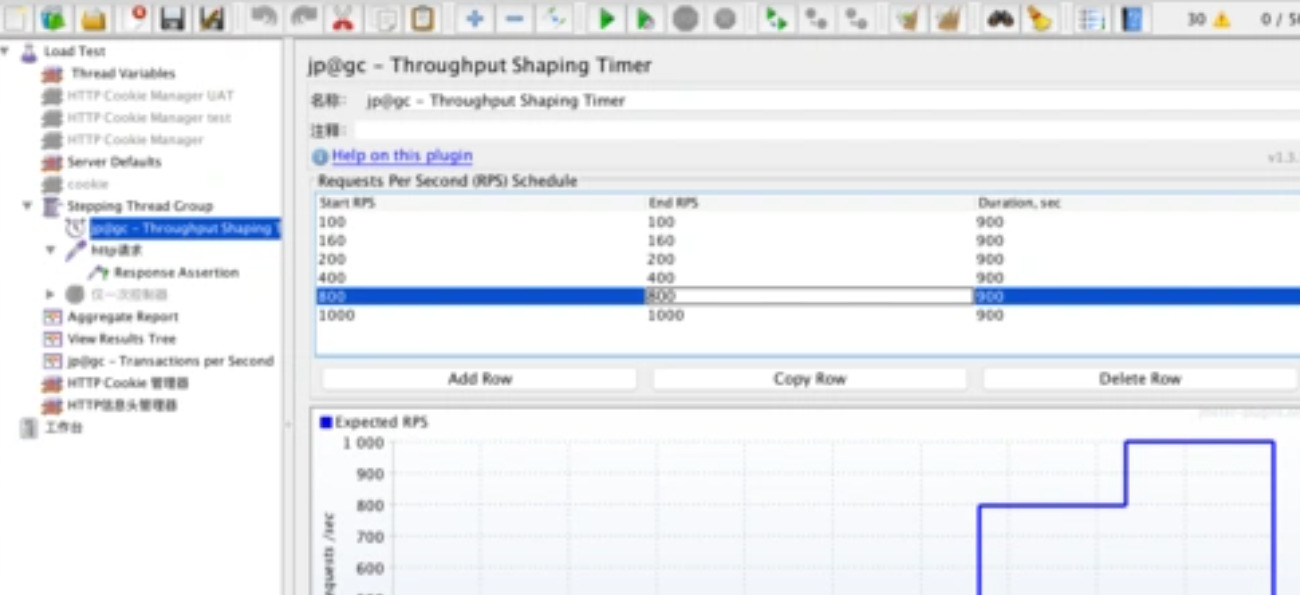Click the Clear results broom icon
This screenshot has height=595, width=1300.
pyautogui.click(x=908, y=17)
